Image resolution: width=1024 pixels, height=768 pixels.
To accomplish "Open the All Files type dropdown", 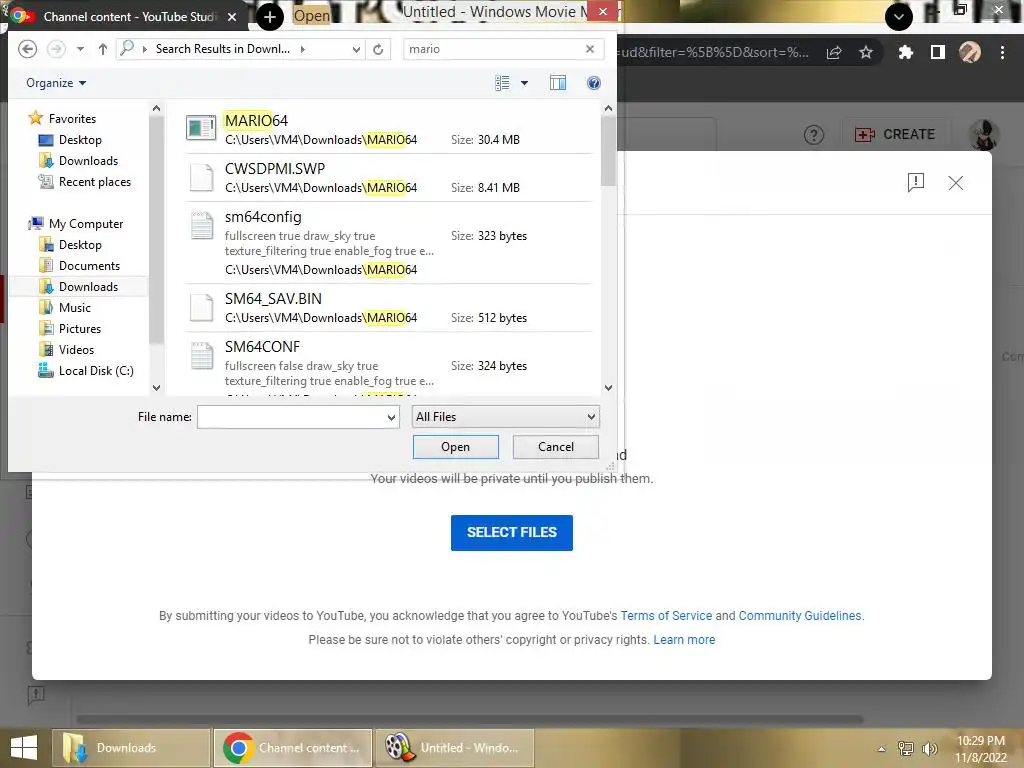I will 505,417.
